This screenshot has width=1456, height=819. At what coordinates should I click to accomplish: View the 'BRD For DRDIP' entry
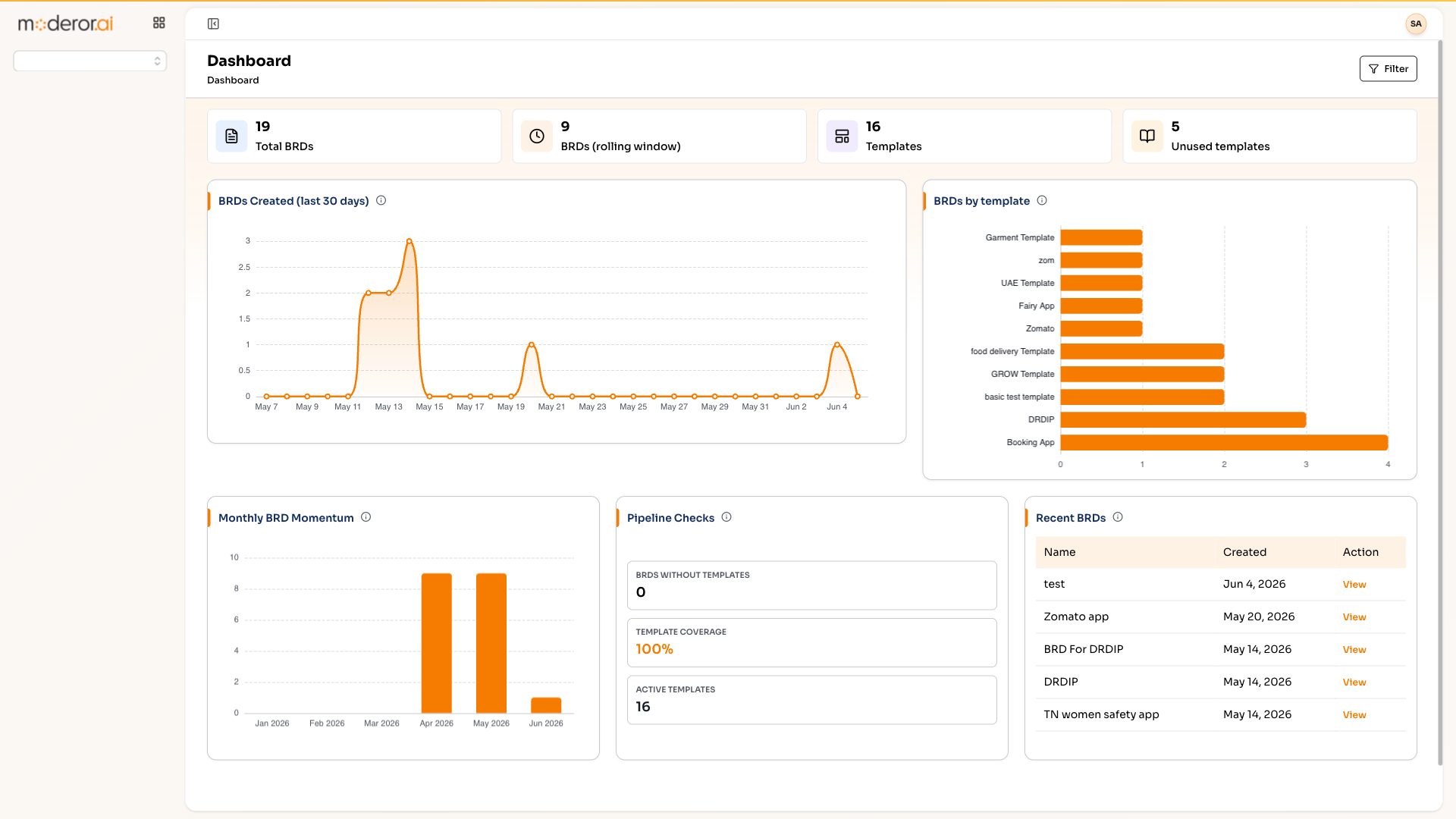pyautogui.click(x=1354, y=650)
